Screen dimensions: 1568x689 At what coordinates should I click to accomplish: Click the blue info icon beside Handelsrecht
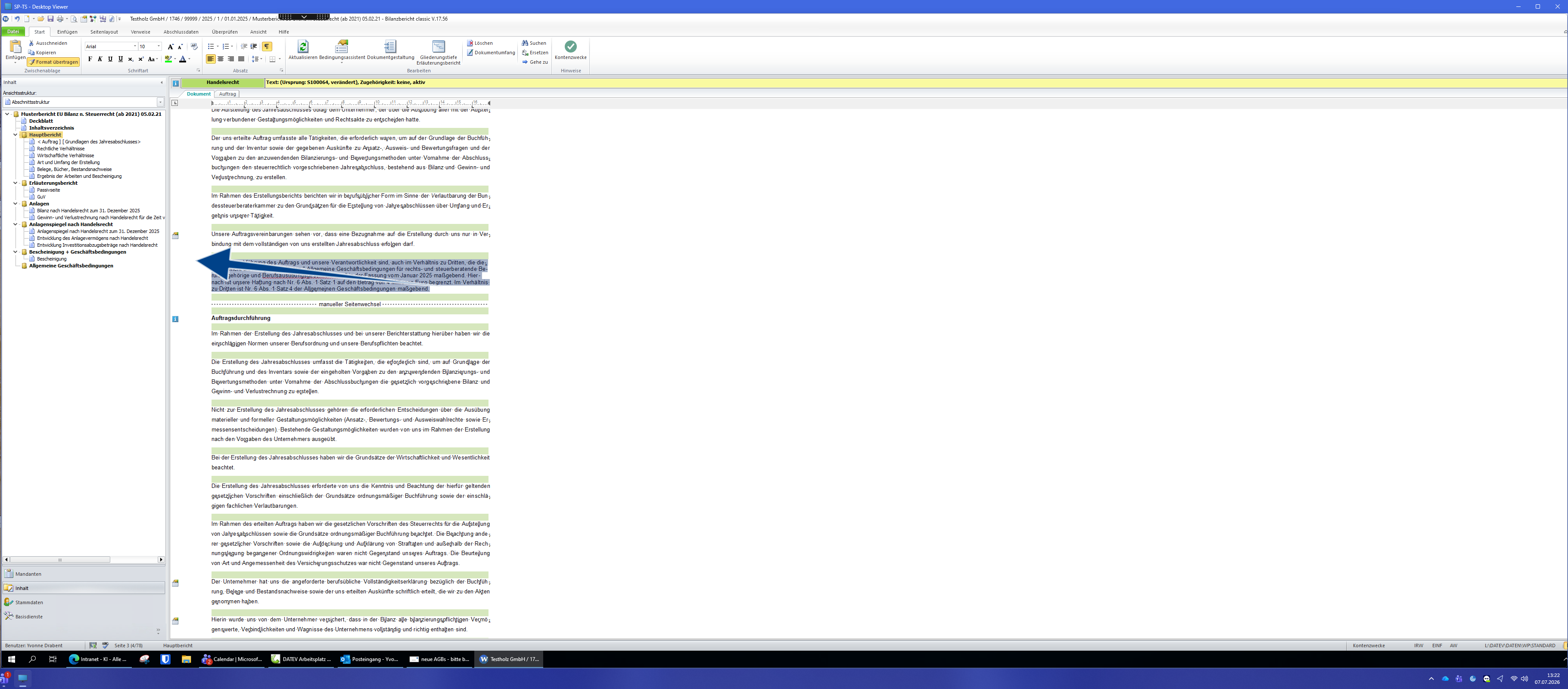coord(175,83)
